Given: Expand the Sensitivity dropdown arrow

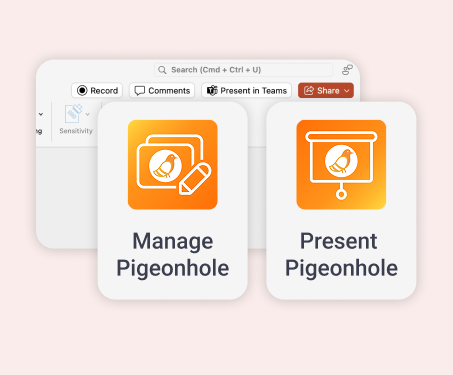Looking at the screenshot, I should click(88, 114).
